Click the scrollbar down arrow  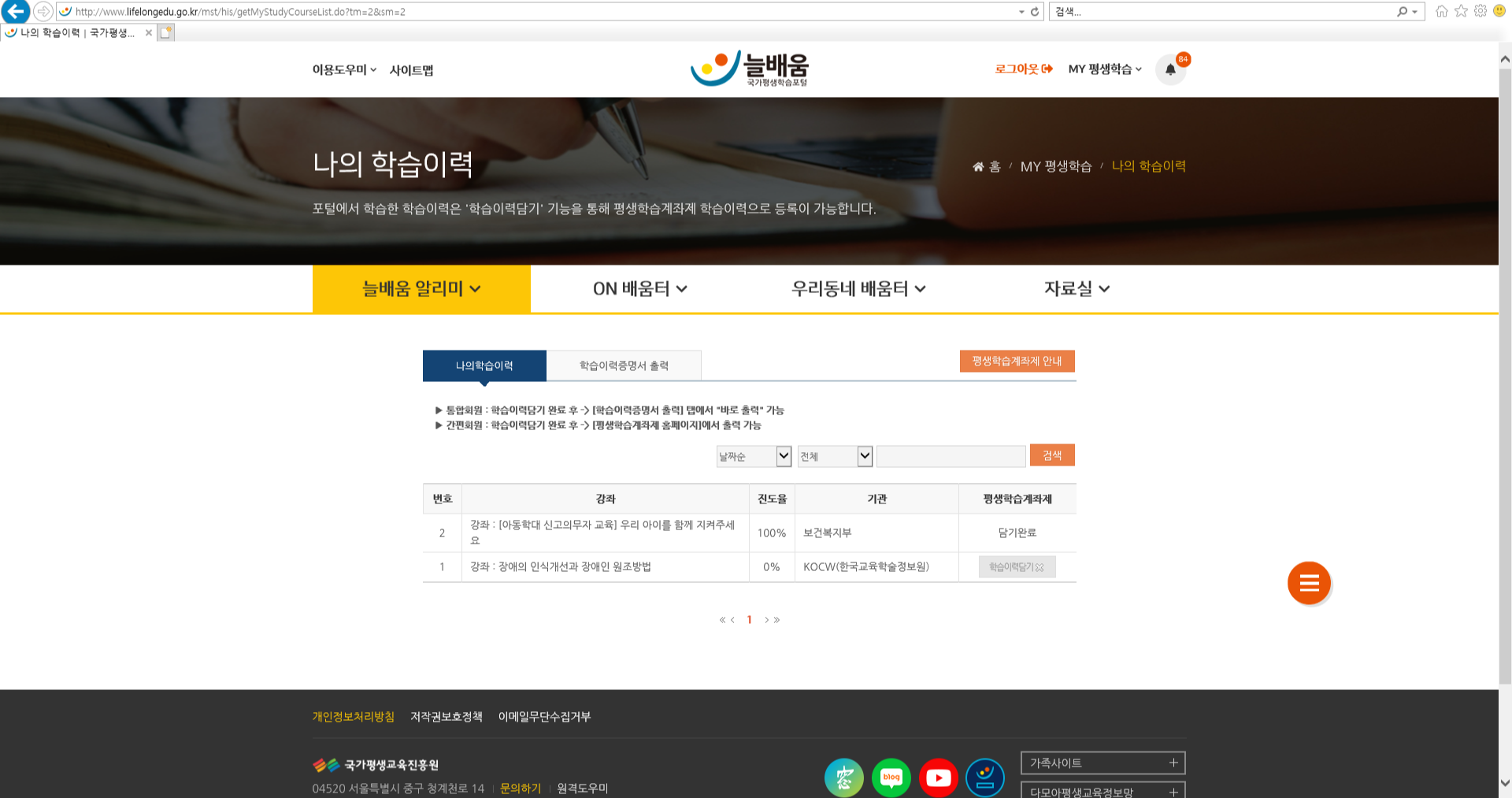point(1505,783)
